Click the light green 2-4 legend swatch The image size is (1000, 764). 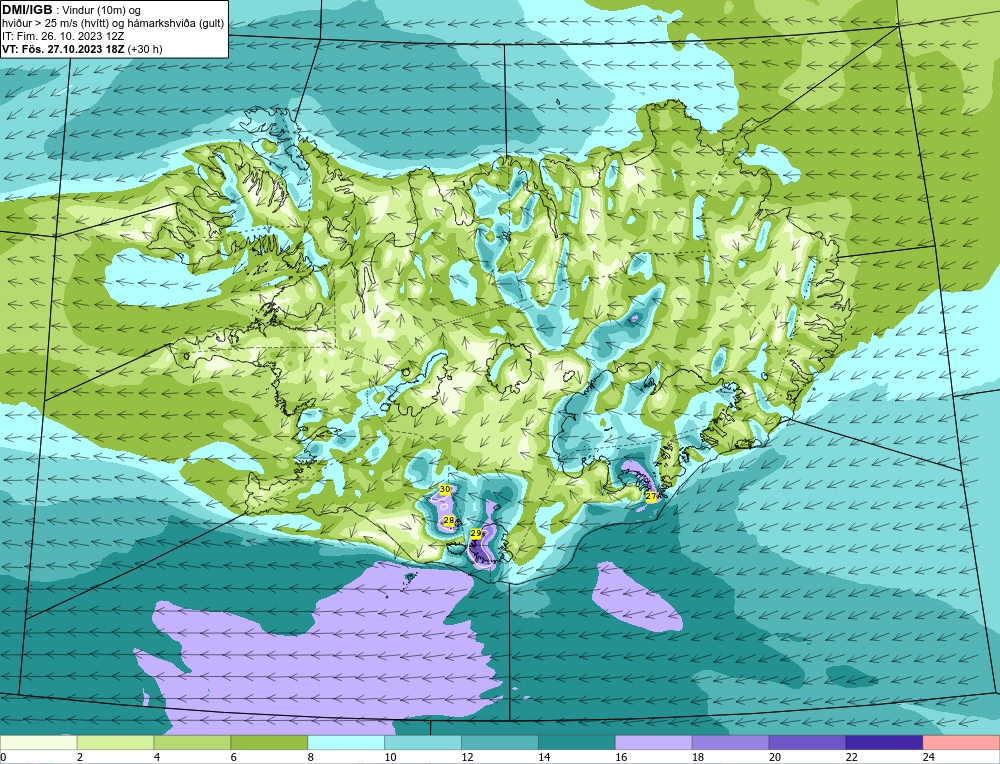(x=115, y=743)
